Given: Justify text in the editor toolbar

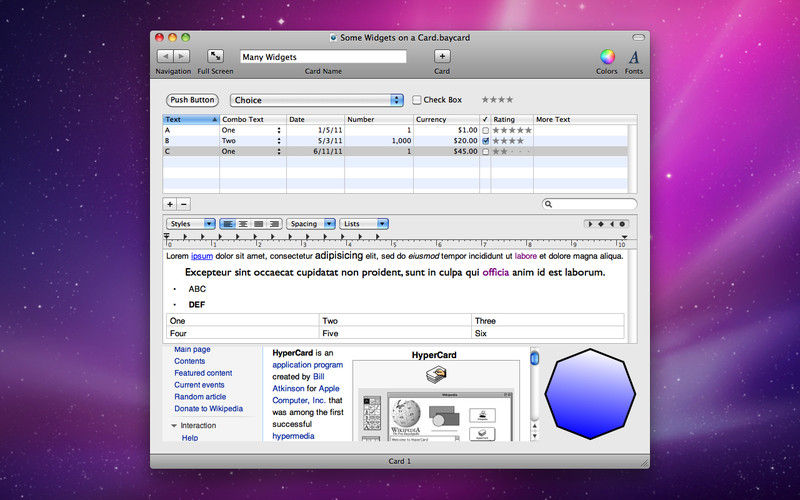Looking at the screenshot, I should (259, 223).
